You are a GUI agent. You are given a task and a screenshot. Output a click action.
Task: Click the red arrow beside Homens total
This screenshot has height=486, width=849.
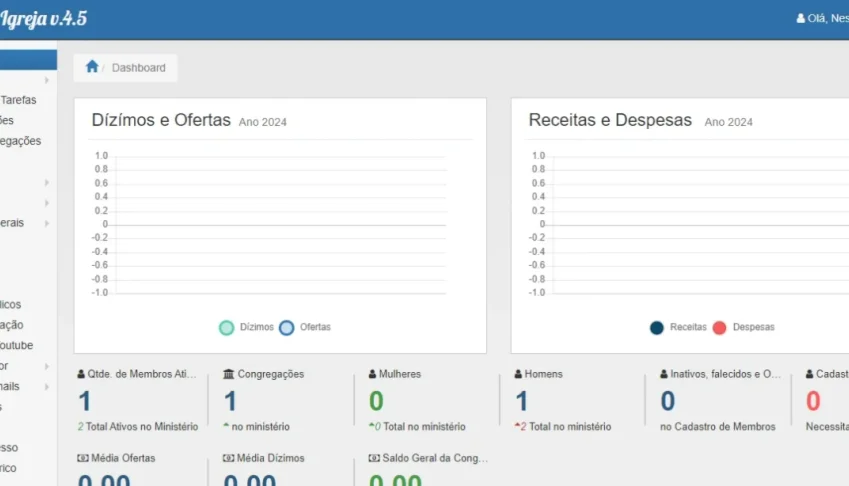(x=517, y=425)
